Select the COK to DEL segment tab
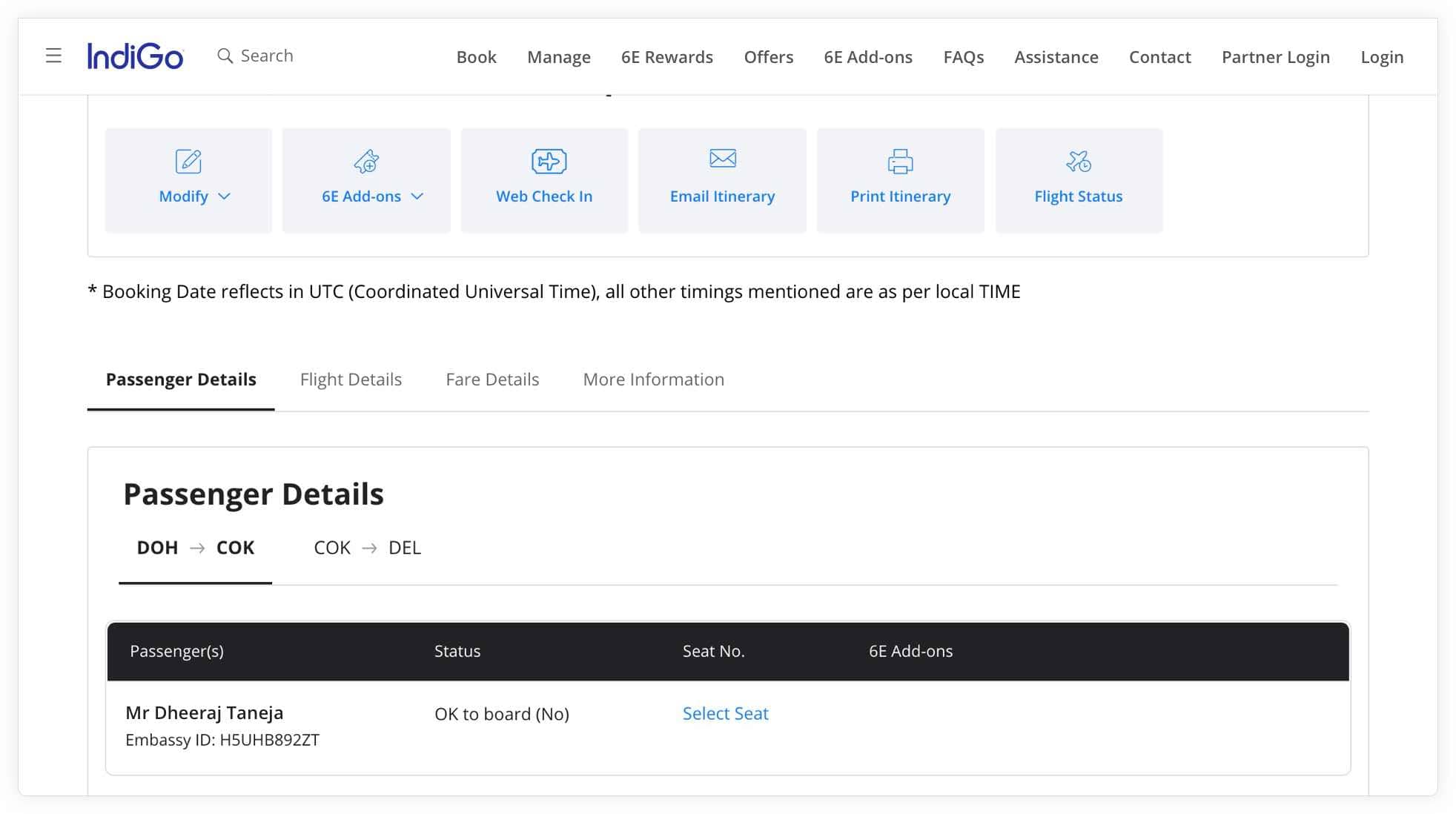Viewport: 1456px width, 814px height. (x=367, y=548)
